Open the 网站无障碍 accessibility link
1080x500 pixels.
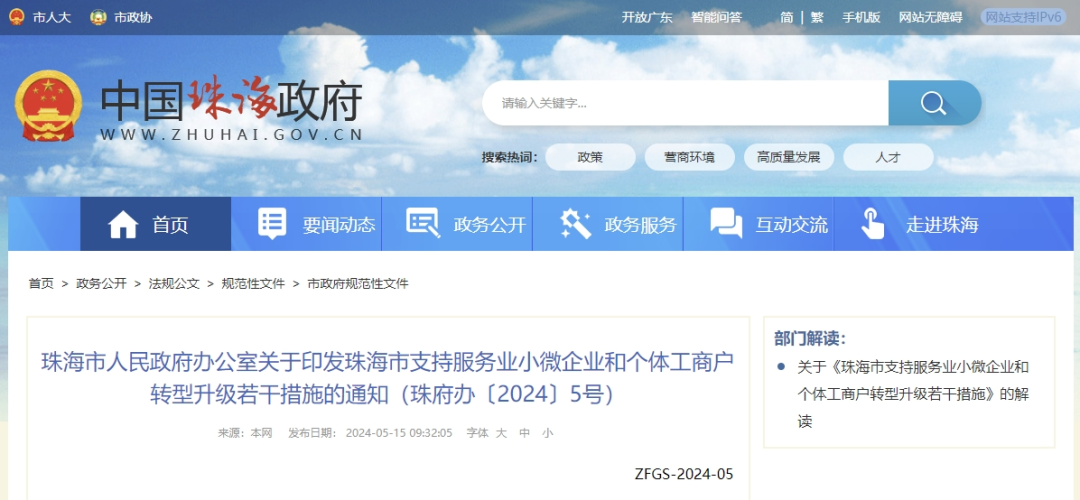[931, 18]
